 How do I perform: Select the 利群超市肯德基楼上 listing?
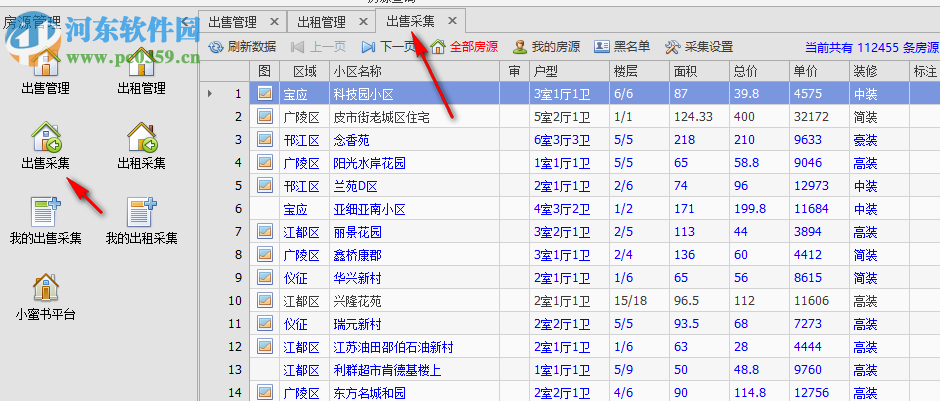click(x=387, y=370)
